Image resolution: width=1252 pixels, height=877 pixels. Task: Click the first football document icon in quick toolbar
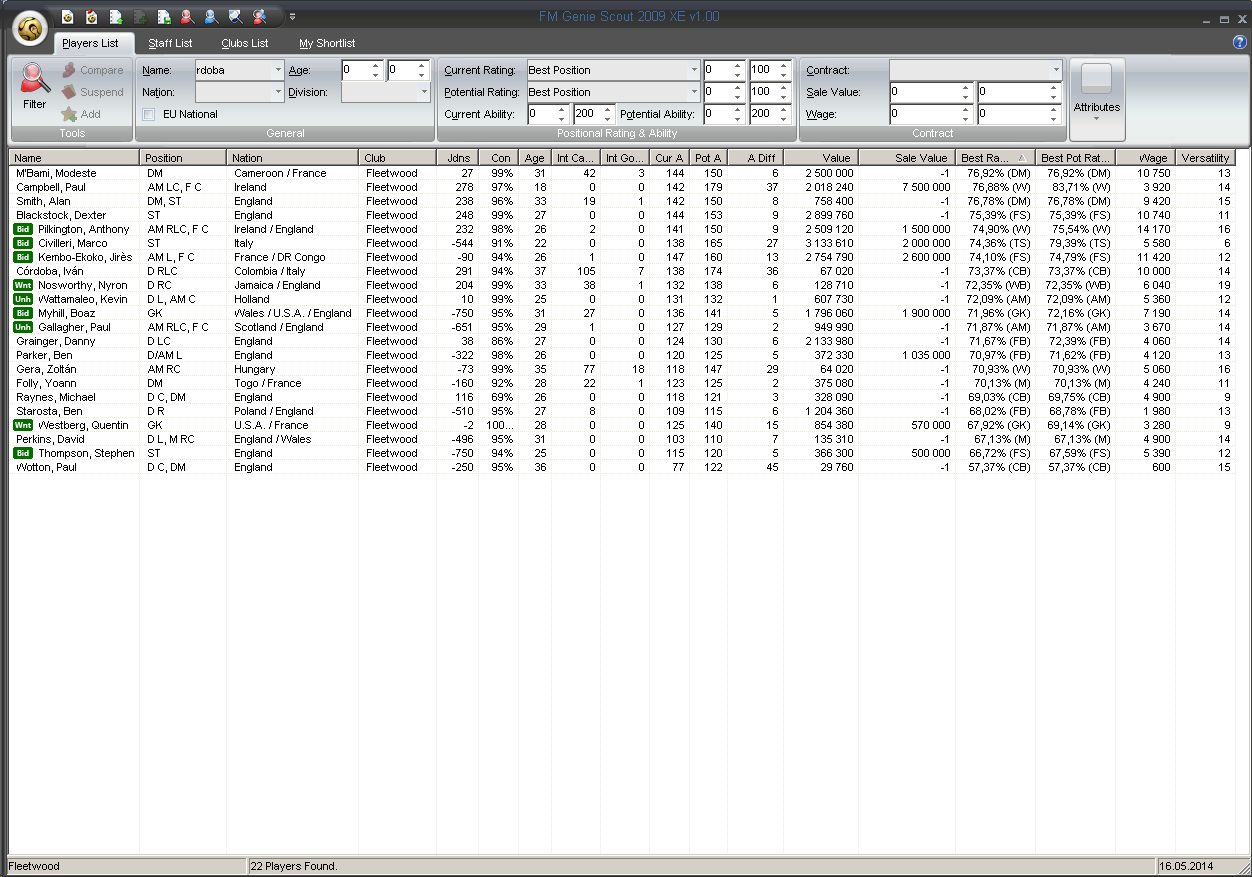click(x=67, y=16)
